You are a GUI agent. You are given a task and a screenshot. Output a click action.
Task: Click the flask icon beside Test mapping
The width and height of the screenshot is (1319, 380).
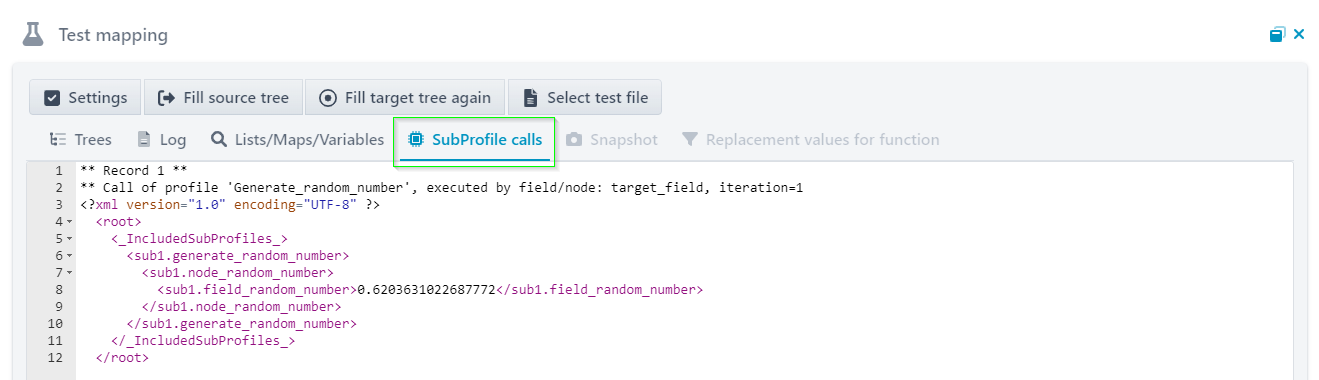(34, 35)
